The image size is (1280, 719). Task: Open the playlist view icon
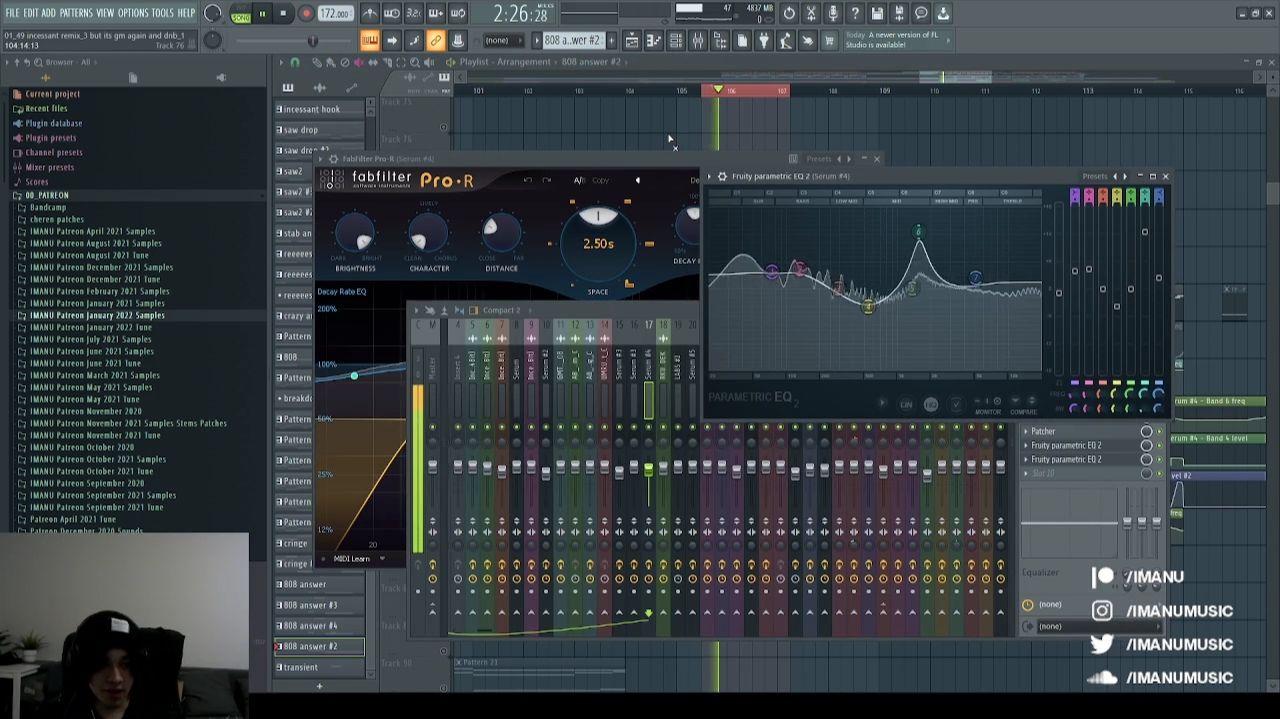(632, 40)
